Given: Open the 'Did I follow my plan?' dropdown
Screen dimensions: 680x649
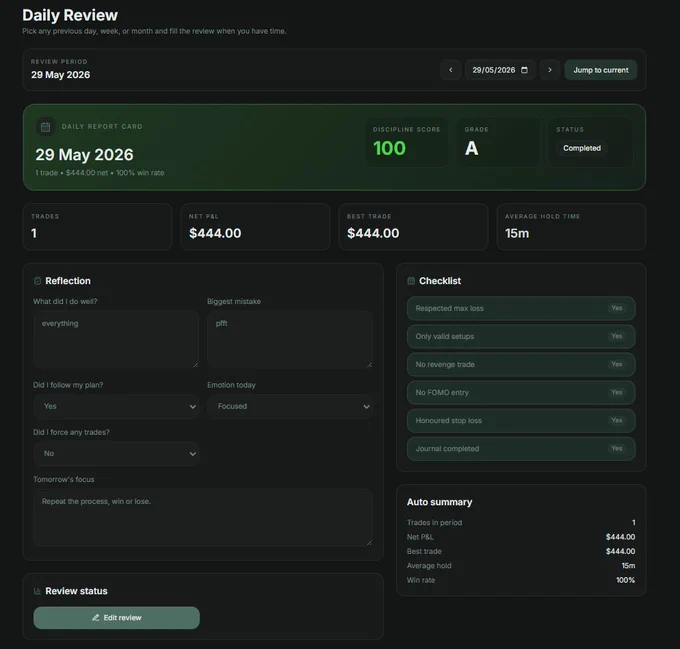Looking at the screenshot, I should click(x=116, y=406).
